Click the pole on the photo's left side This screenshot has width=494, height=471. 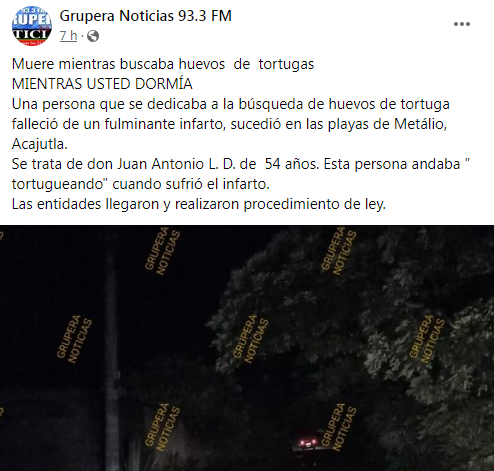pos(112,360)
